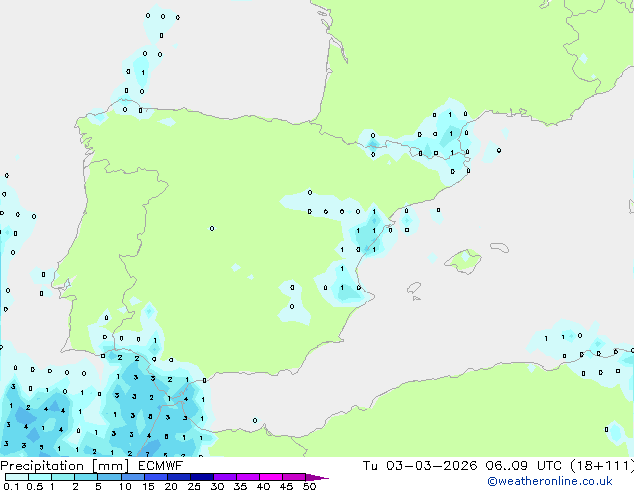This screenshot has width=634, height=490.
Task: Click the 'ECMWF' model label
Action: pos(160,466)
